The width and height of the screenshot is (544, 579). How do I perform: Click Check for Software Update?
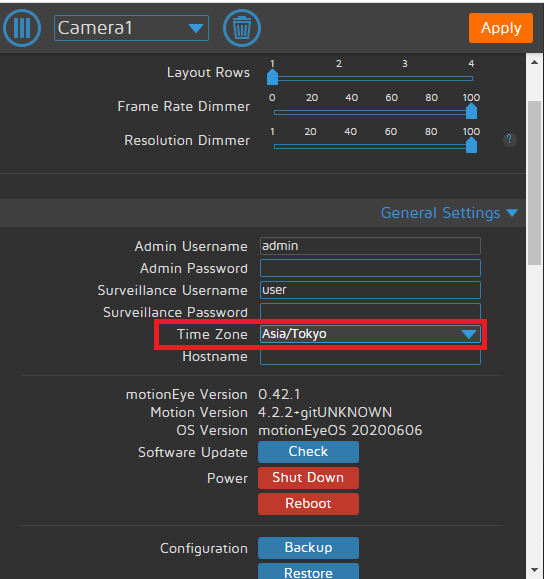(x=308, y=452)
